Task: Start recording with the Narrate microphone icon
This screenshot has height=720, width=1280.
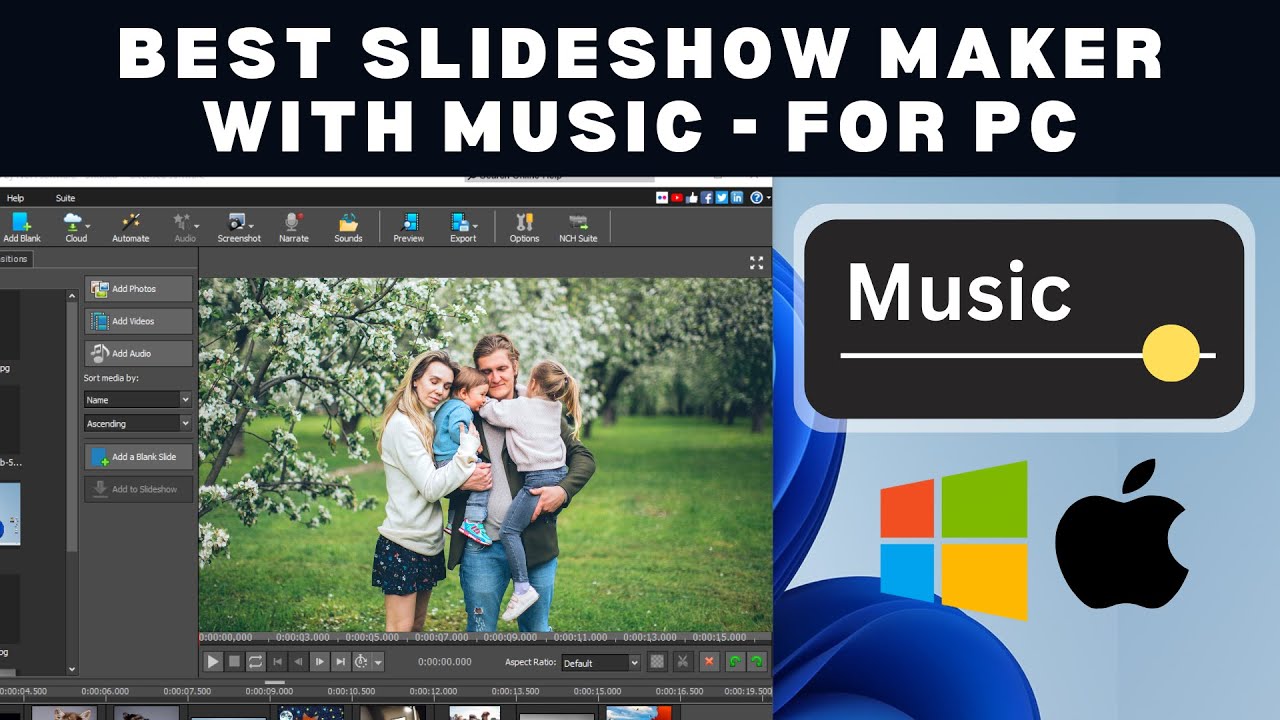Action: click(293, 220)
